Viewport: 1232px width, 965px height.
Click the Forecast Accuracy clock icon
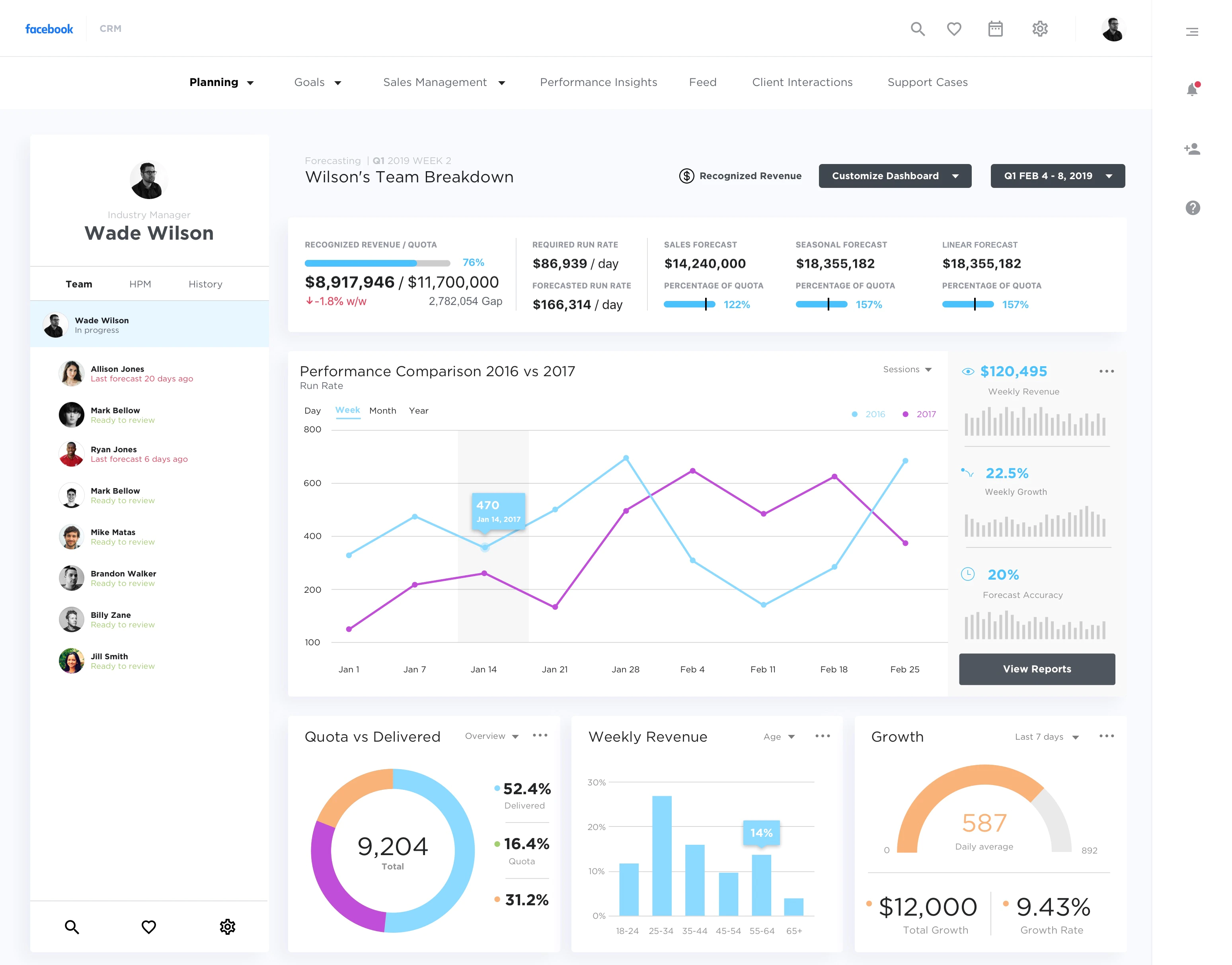968,574
